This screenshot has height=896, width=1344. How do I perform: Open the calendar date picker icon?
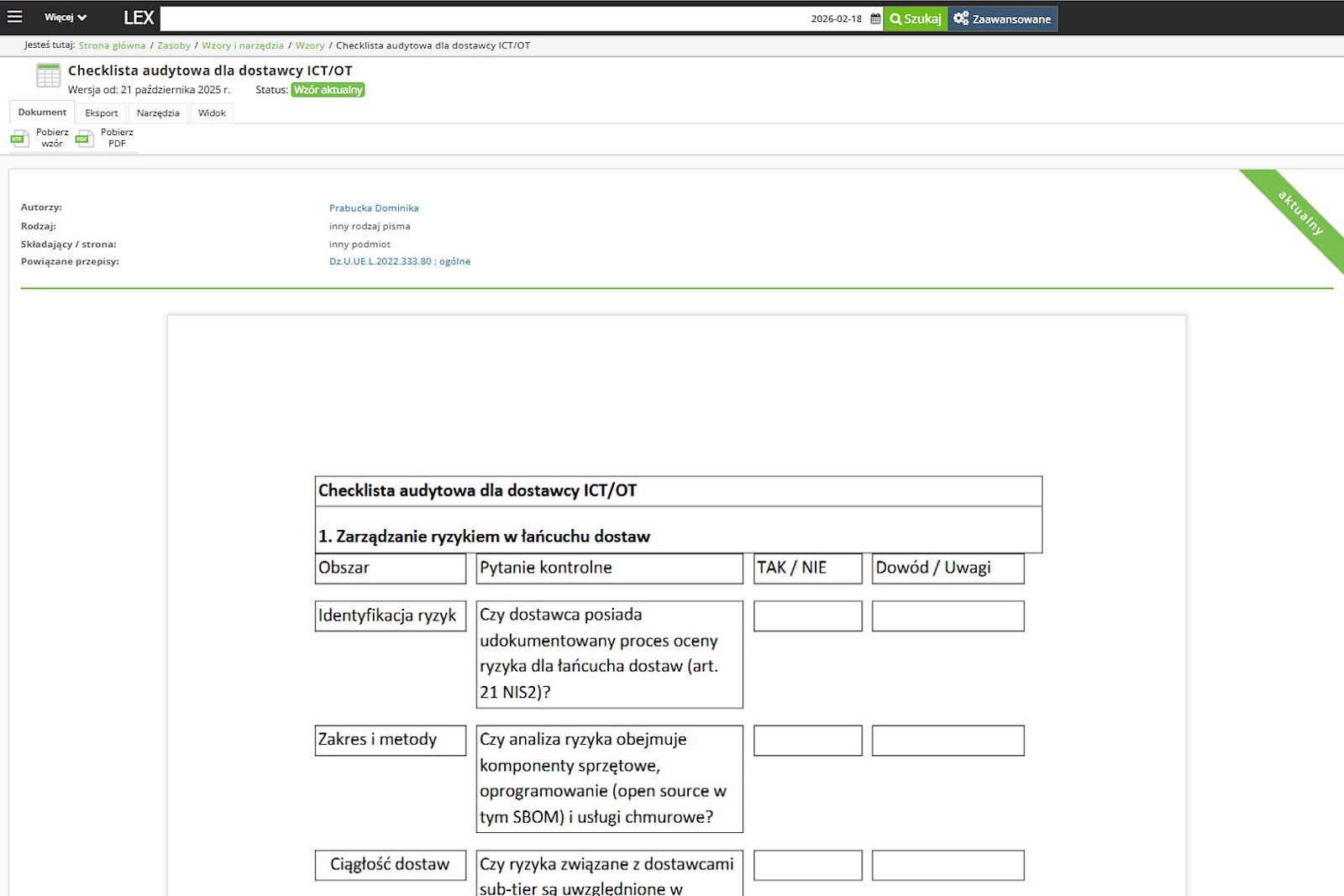tap(875, 18)
